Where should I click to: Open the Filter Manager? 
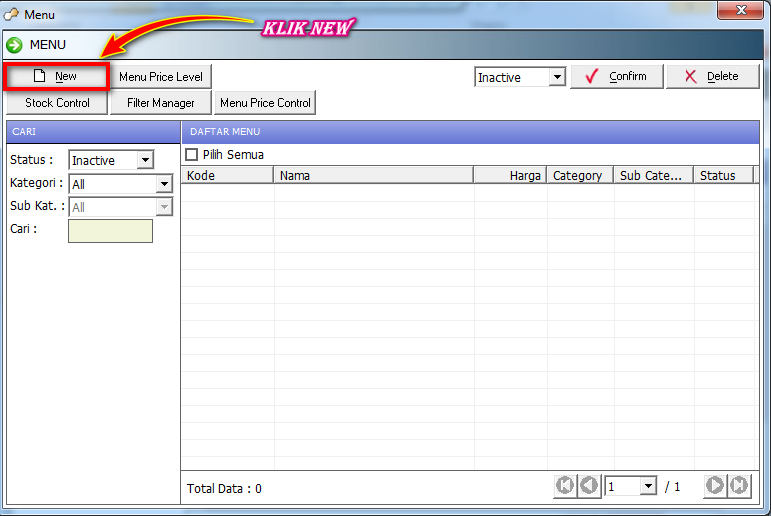(160, 103)
